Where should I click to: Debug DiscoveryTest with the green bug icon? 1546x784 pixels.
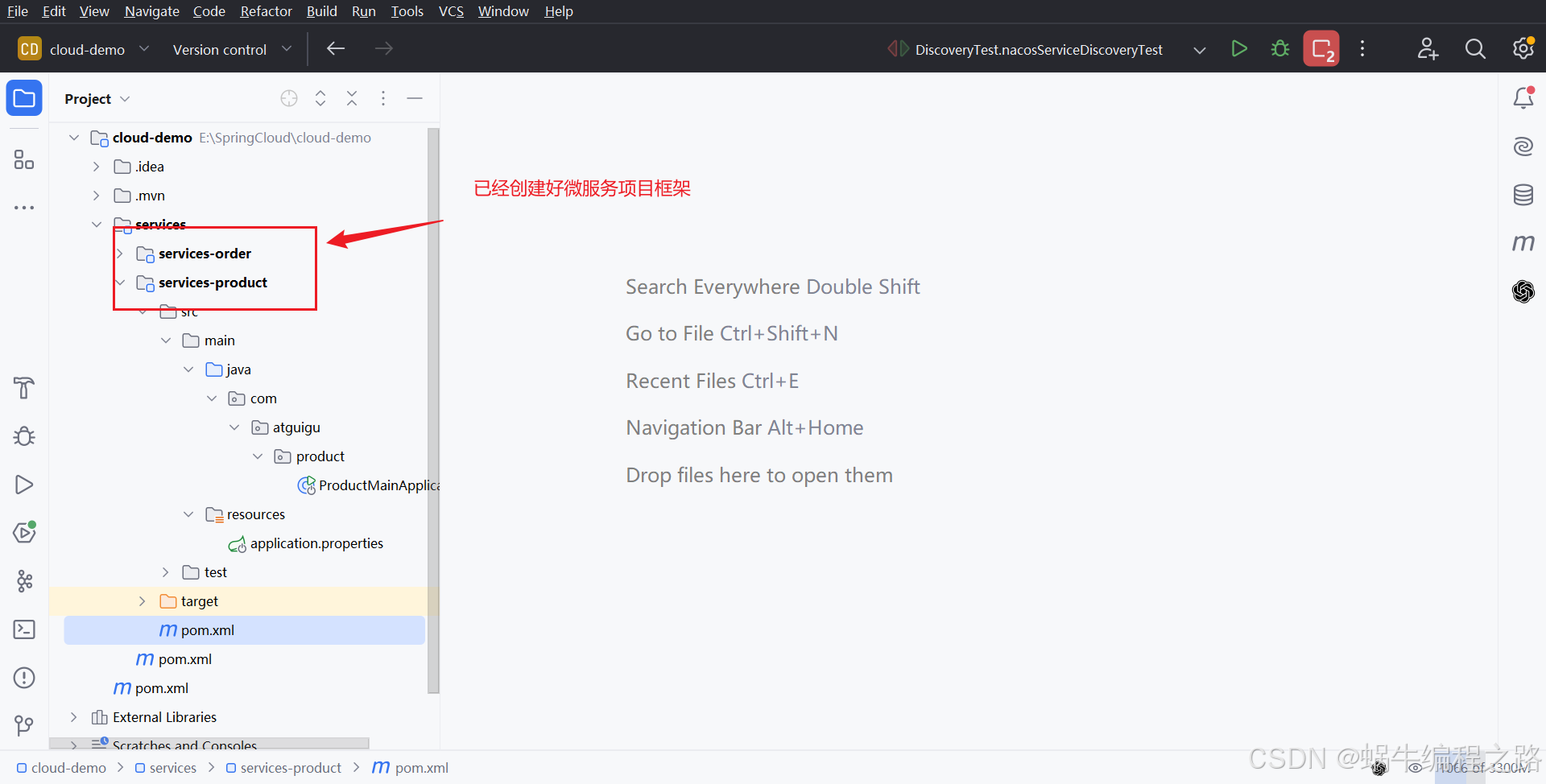1280,49
